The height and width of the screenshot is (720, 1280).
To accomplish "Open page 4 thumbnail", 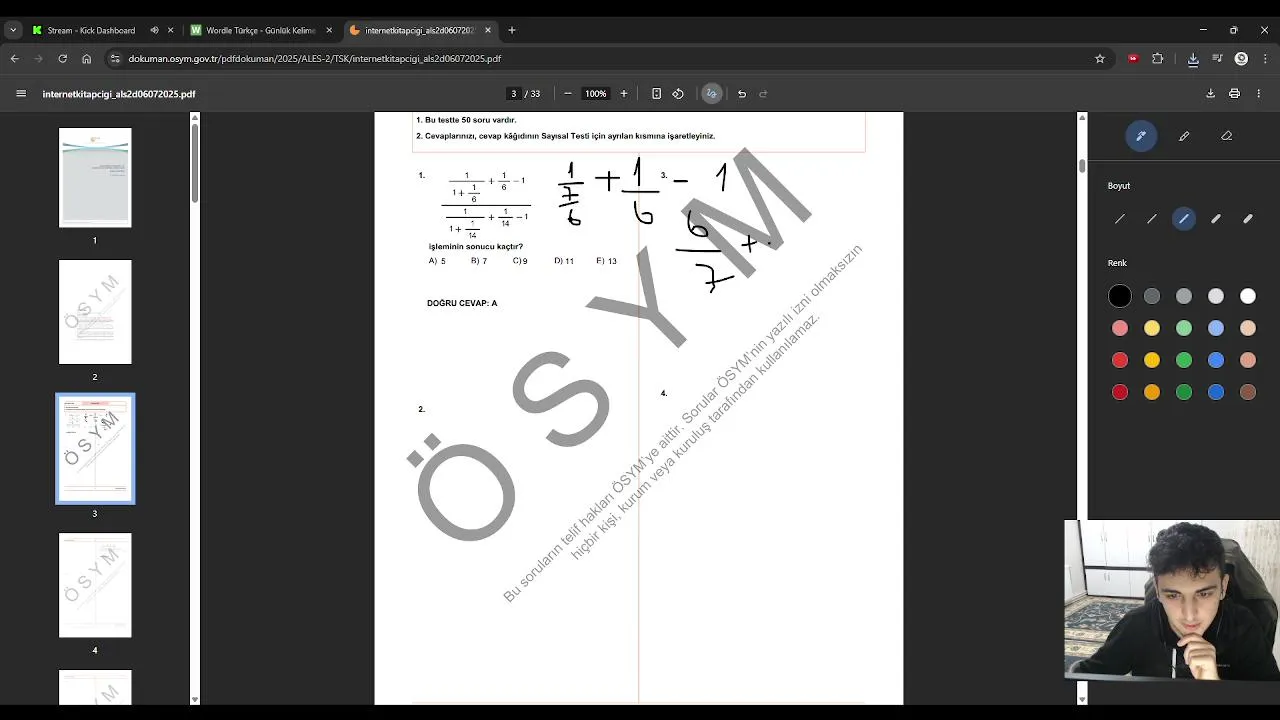I will [x=95, y=585].
